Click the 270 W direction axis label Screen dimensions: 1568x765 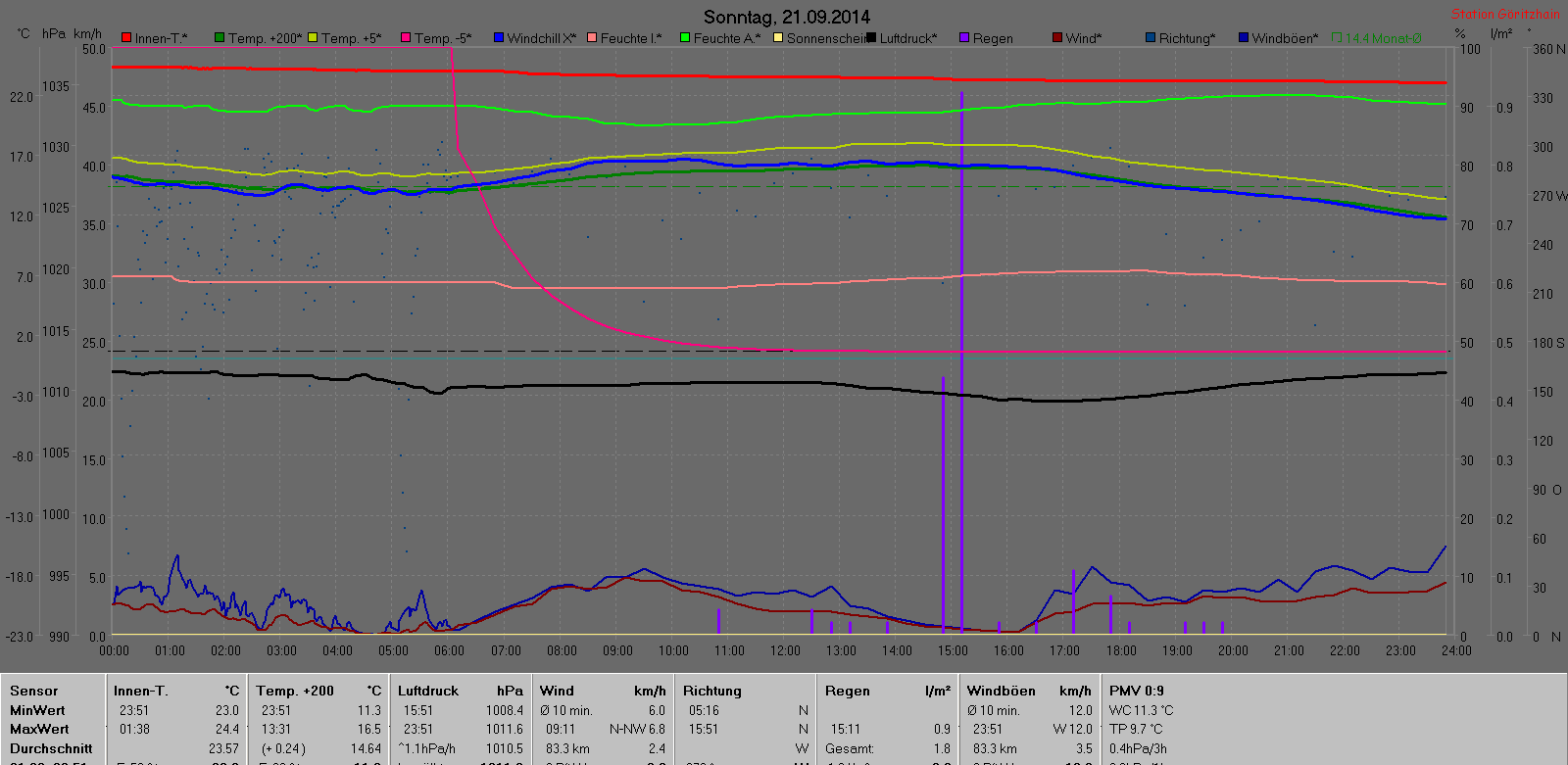pos(1549,196)
